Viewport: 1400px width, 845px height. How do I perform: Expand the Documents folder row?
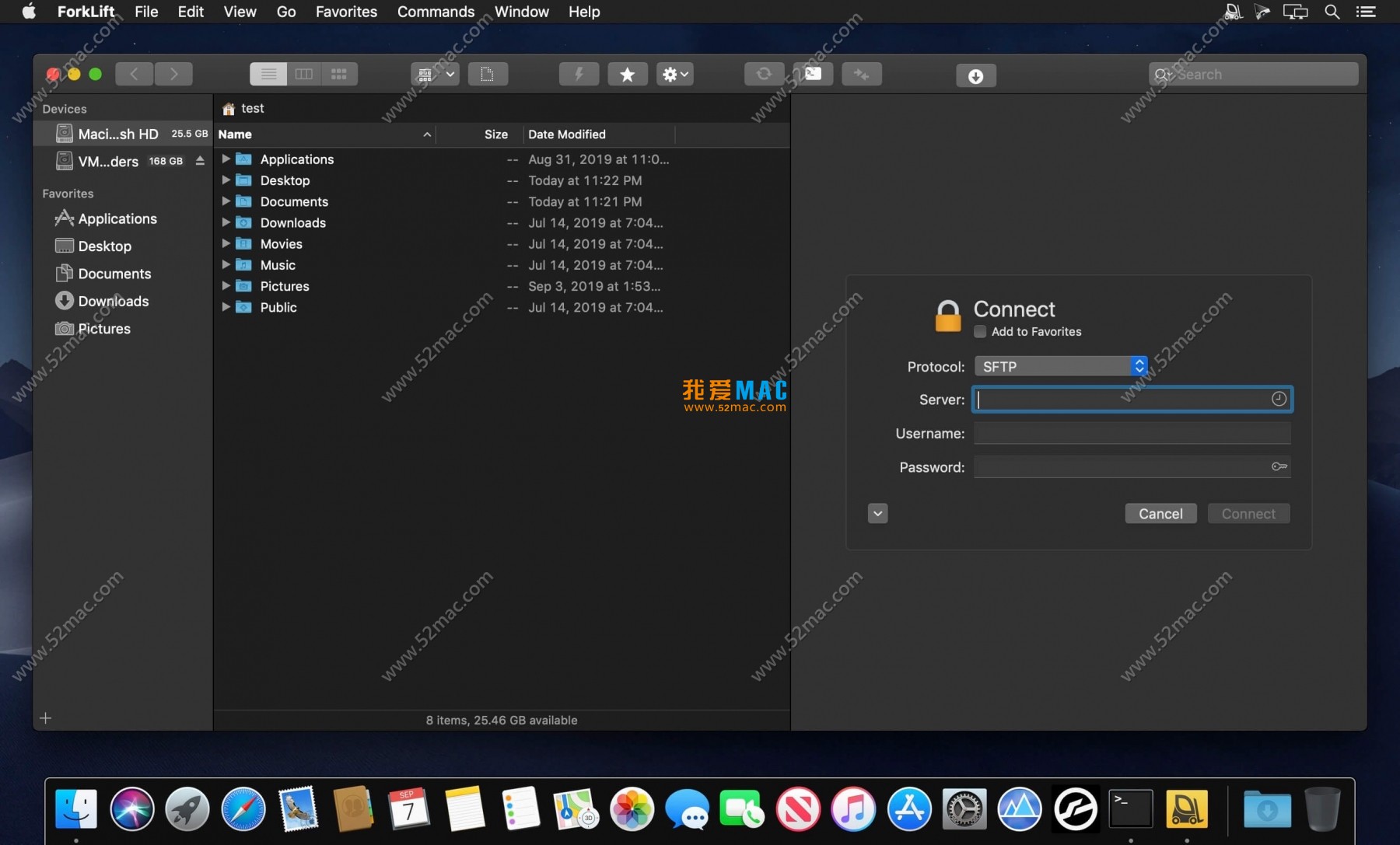coord(226,201)
